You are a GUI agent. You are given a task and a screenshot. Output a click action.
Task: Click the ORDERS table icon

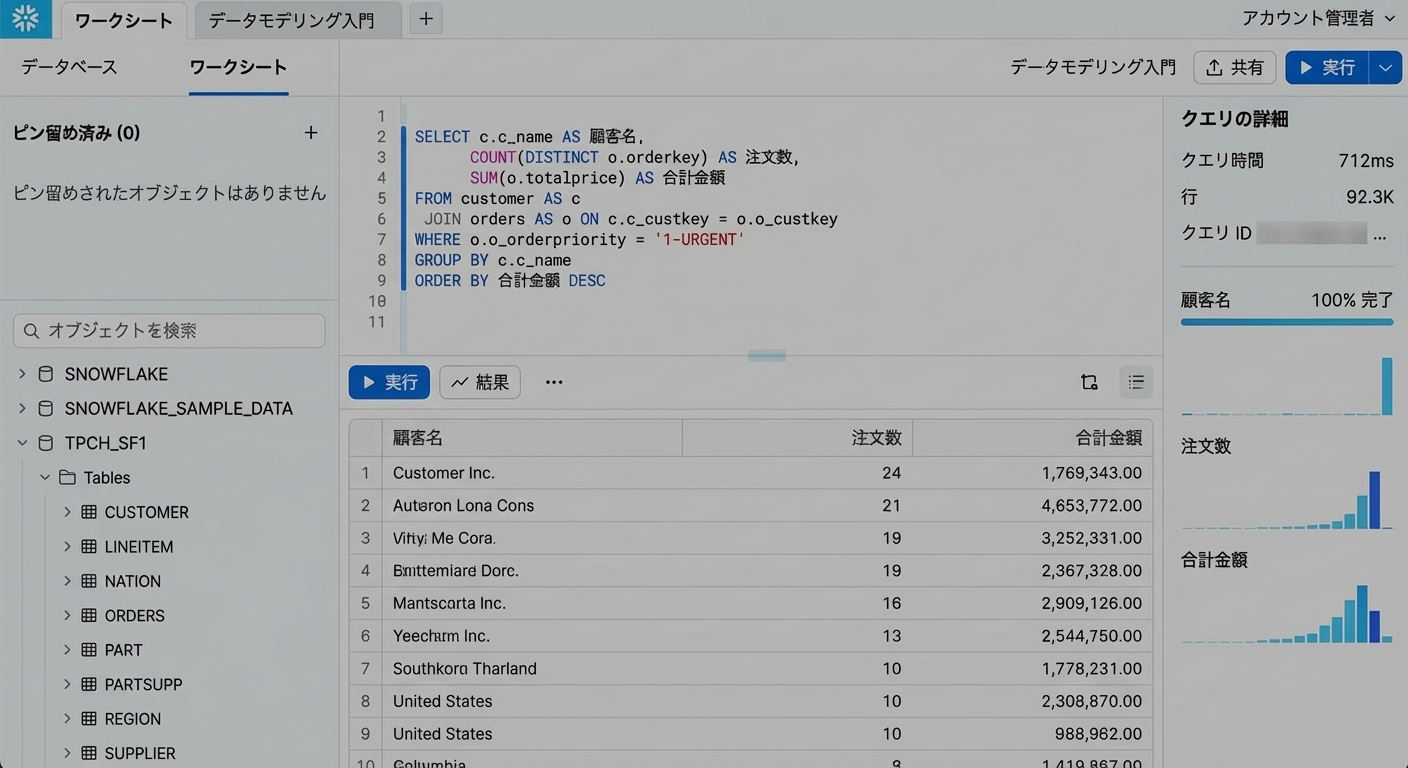pos(88,616)
